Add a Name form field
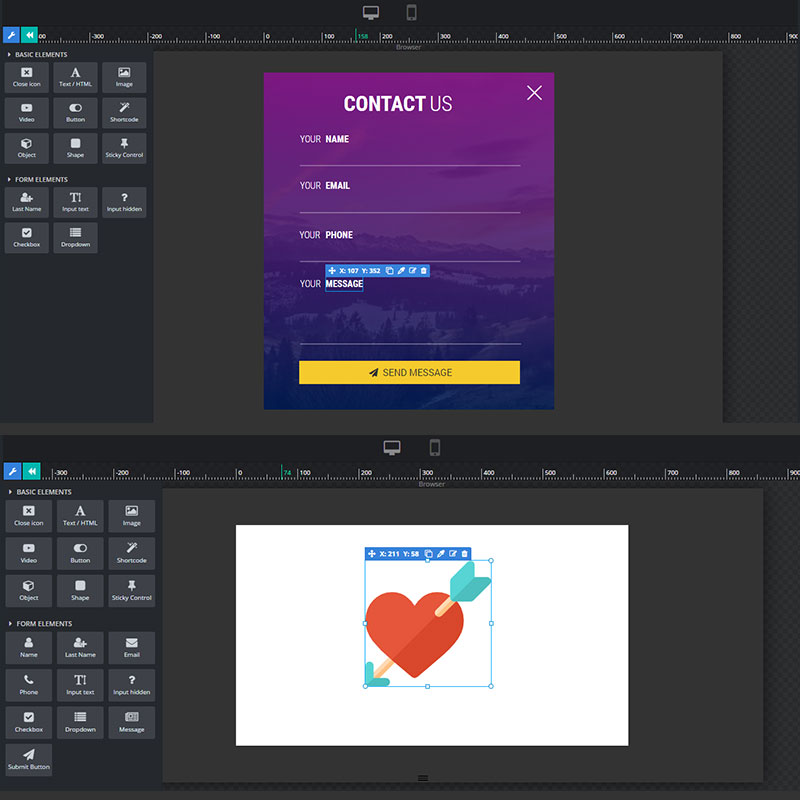Image resolution: width=800 pixels, height=800 pixels. 29,648
